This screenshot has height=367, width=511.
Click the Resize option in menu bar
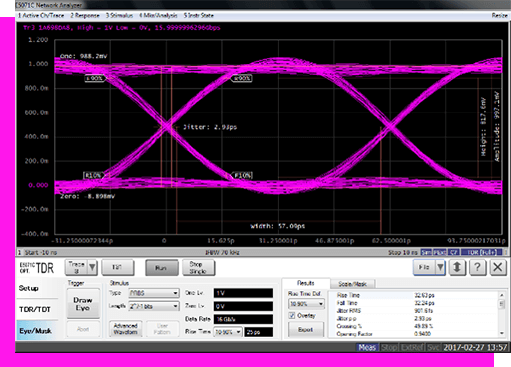point(499,15)
